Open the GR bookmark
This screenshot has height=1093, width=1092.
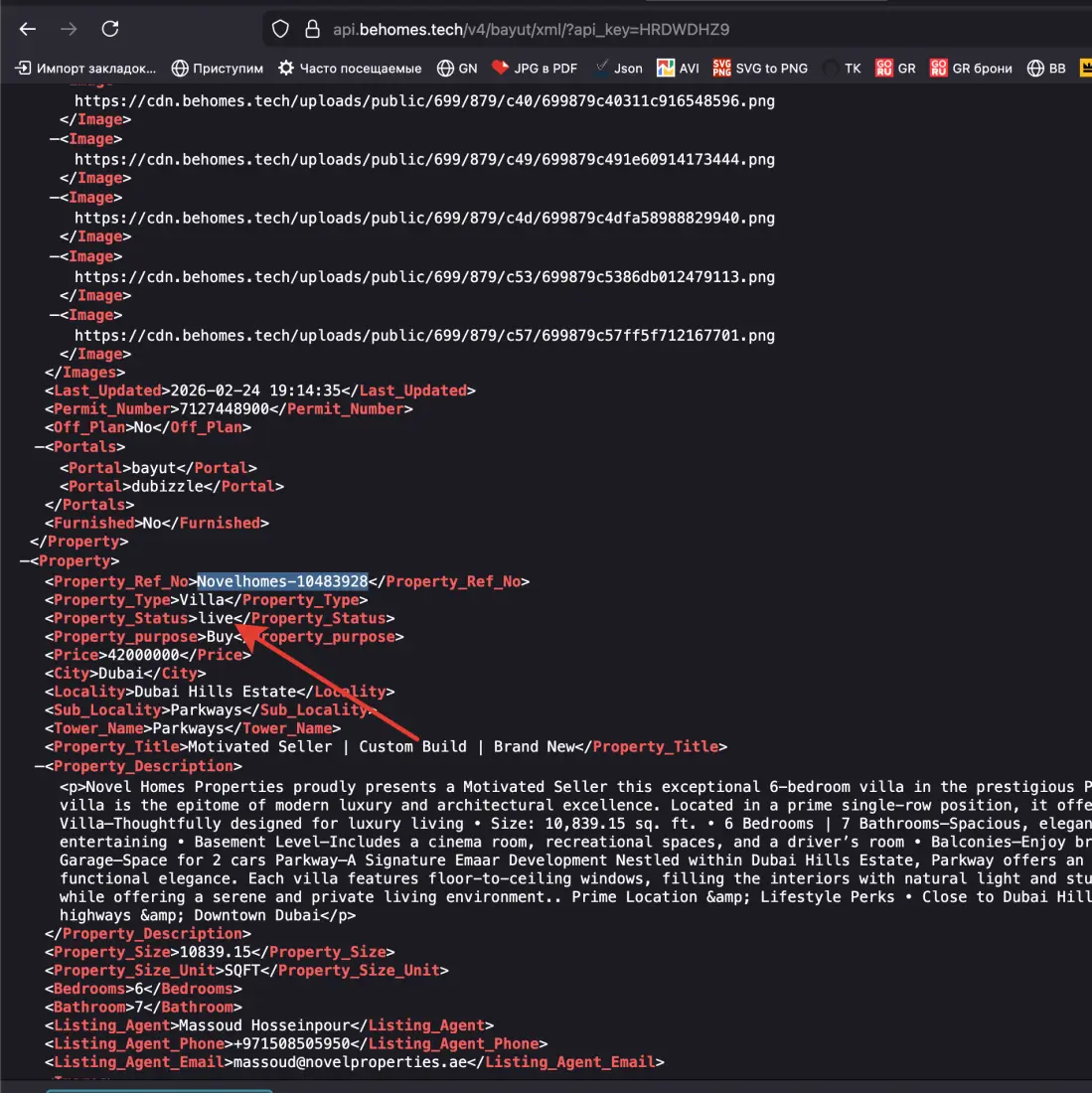click(895, 69)
